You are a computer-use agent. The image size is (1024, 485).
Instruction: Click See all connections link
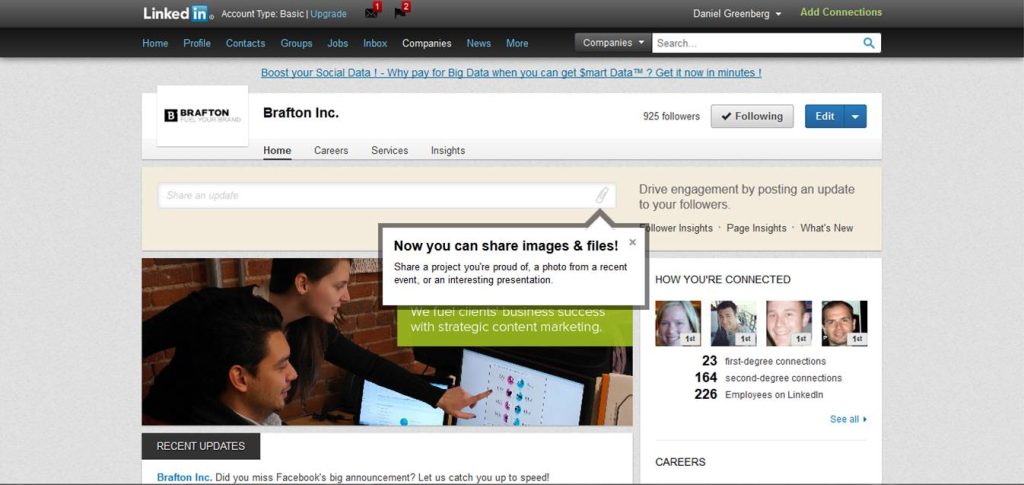pos(848,419)
